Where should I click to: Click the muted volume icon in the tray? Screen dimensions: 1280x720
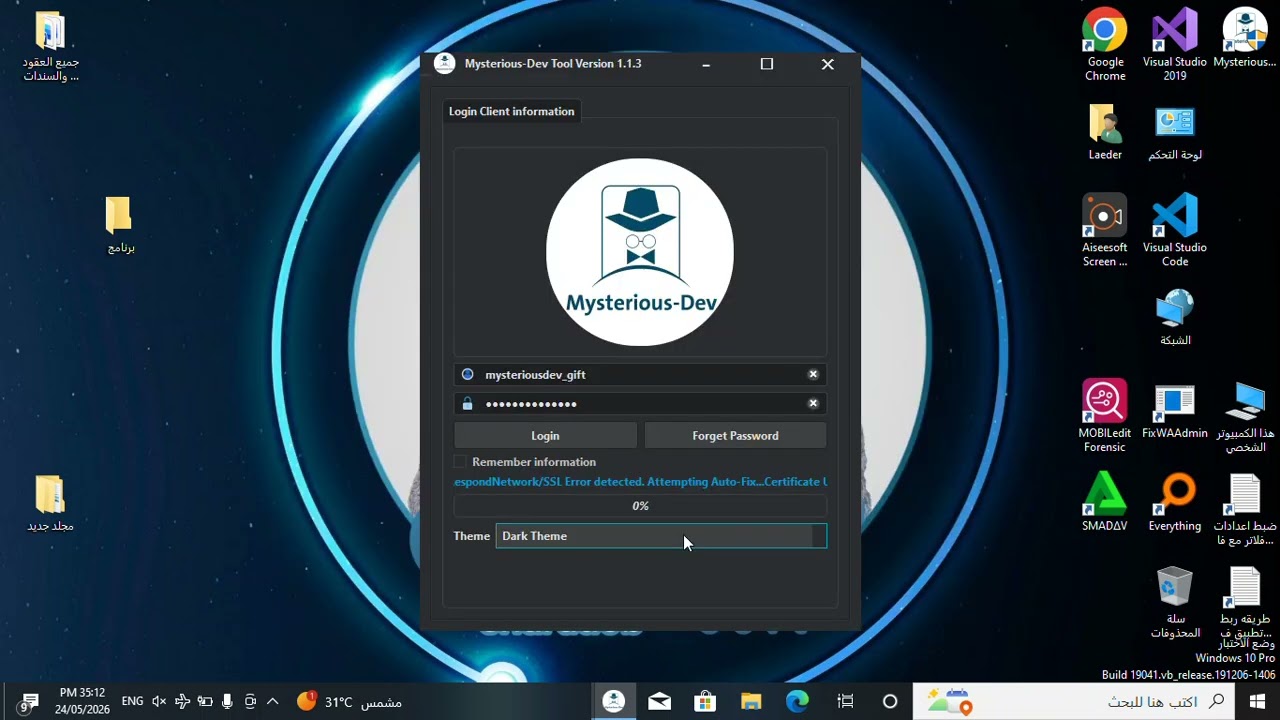pos(159,702)
